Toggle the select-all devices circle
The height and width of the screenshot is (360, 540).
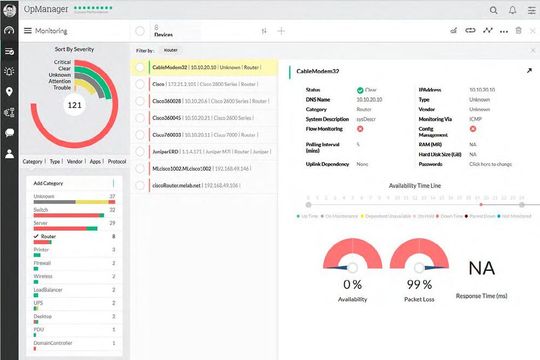(x=140, y=31)
